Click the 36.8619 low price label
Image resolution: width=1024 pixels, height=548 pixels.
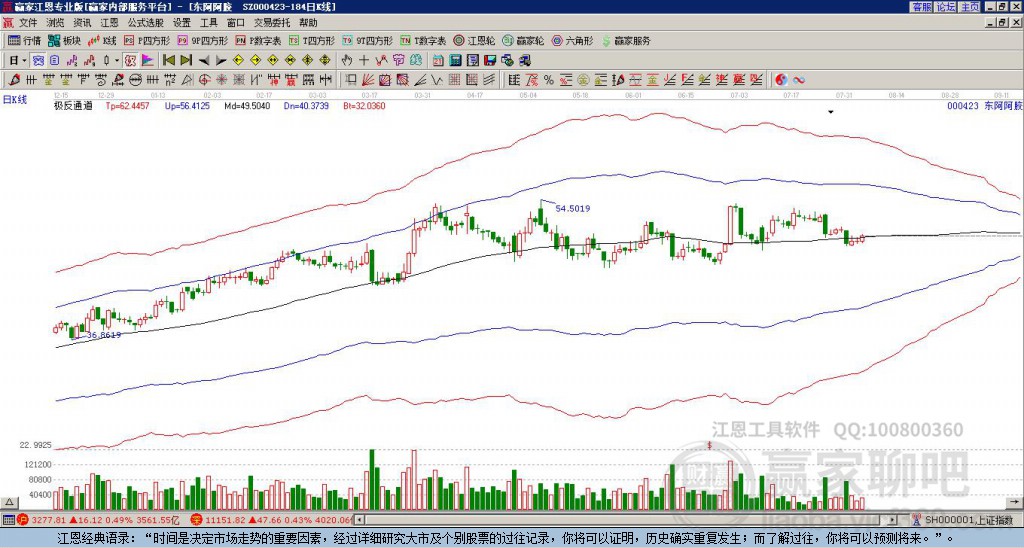tap(104, 334)
